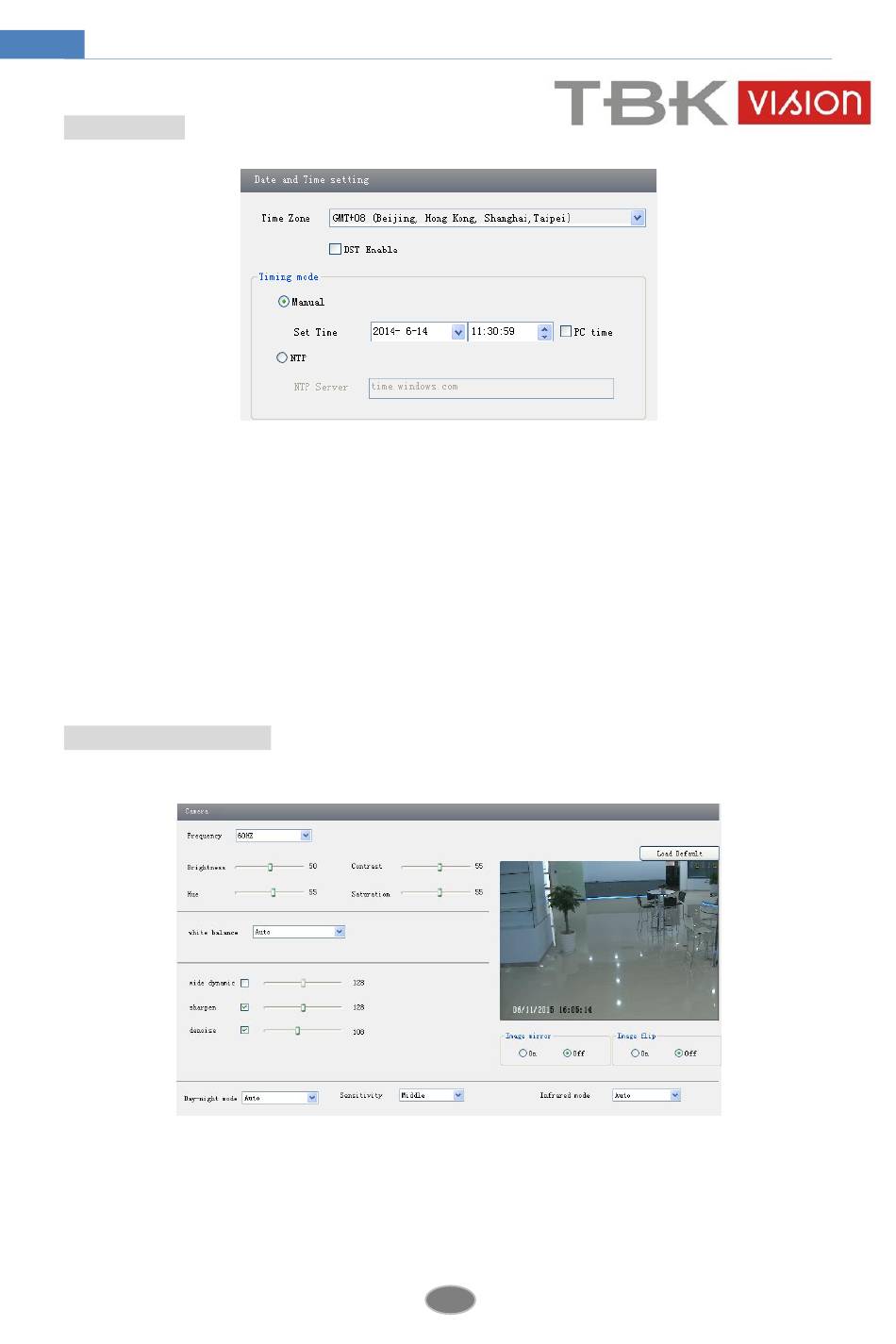
Task: Open the Set Time date picker dropdown
Action: (x=458, y=332)
